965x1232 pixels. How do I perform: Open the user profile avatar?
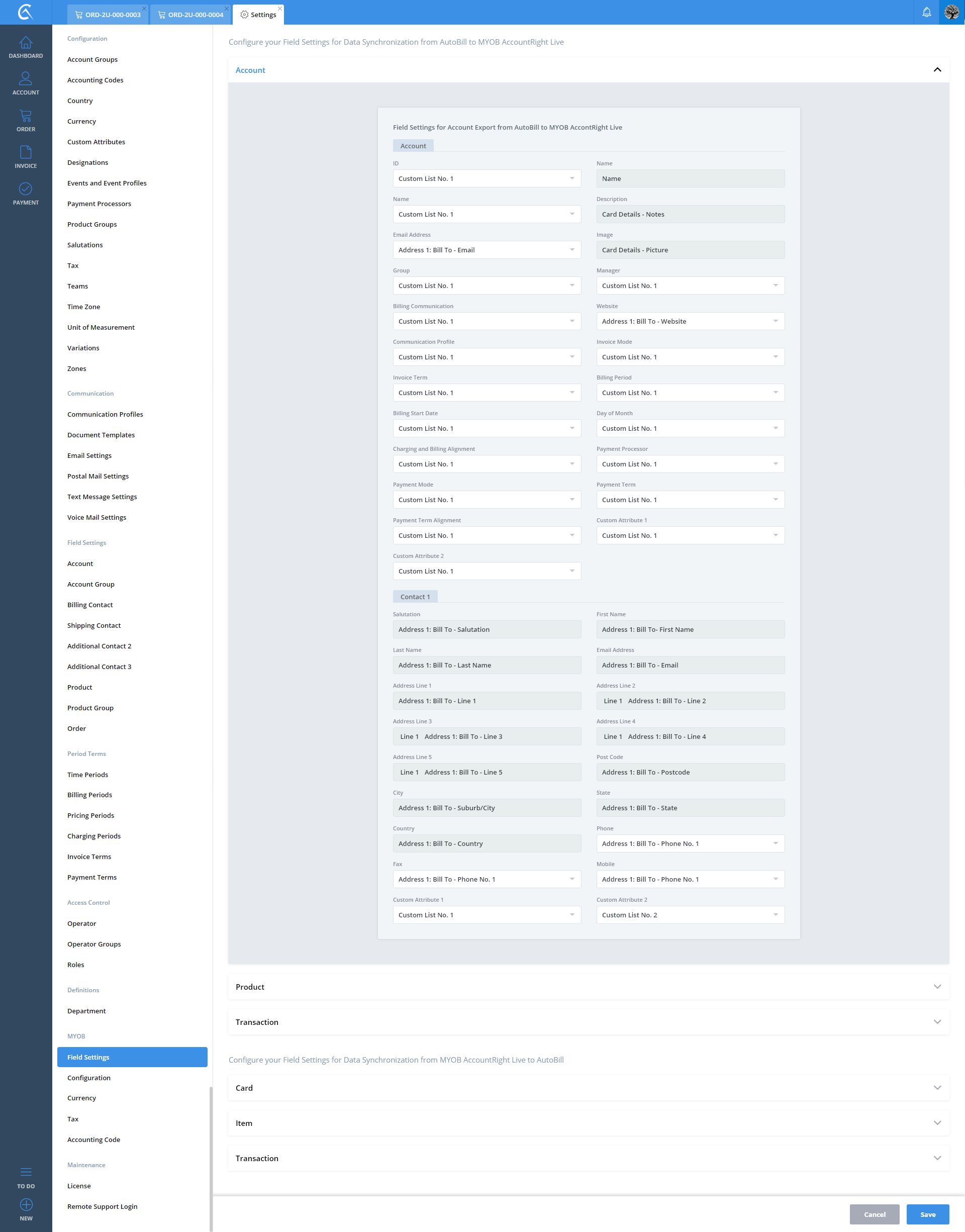951,12
